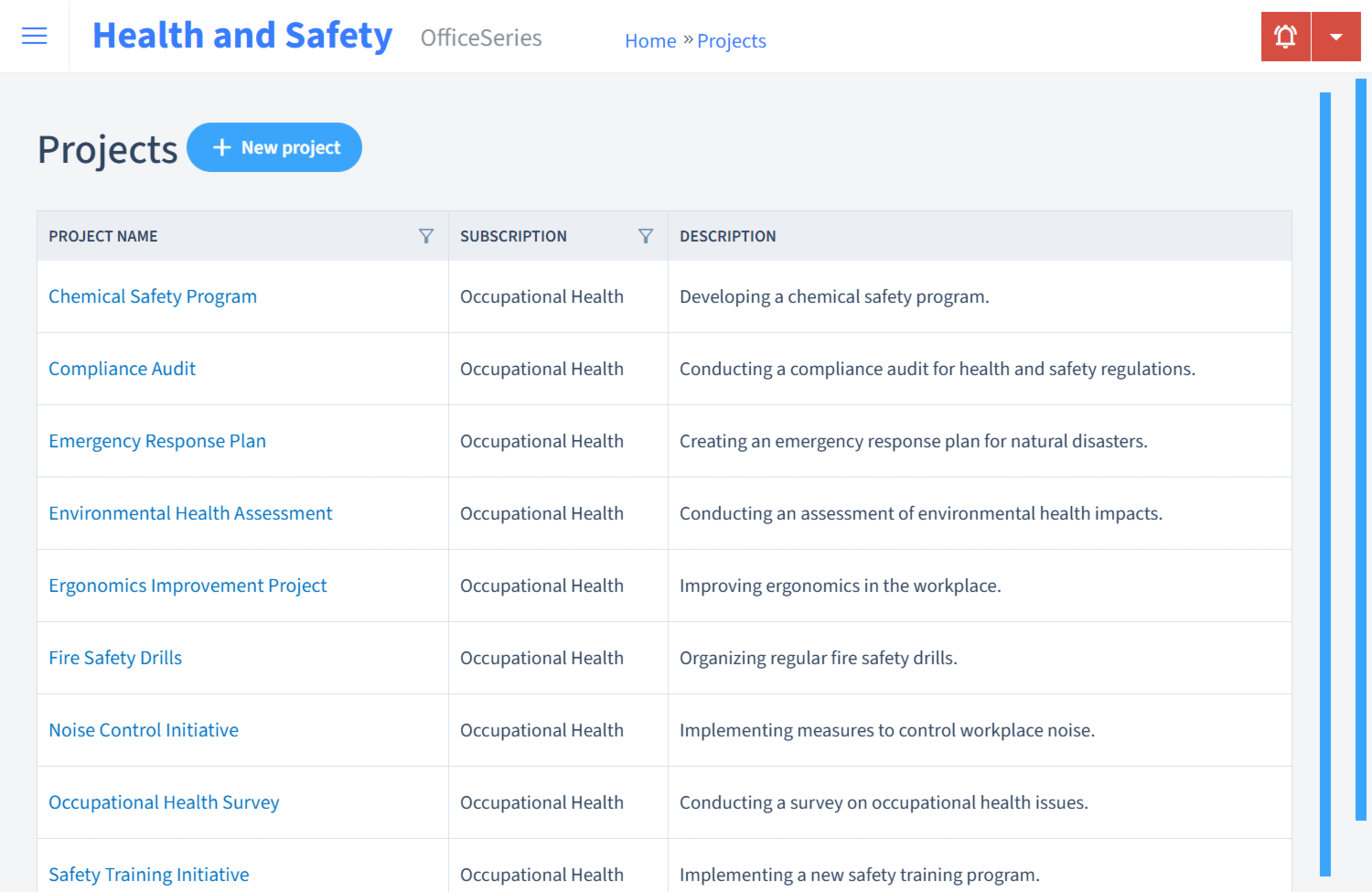Viewport: 1372px width, 892px height.
Task: Open the Chemical Safety Program project
Action: pos(152,296)
